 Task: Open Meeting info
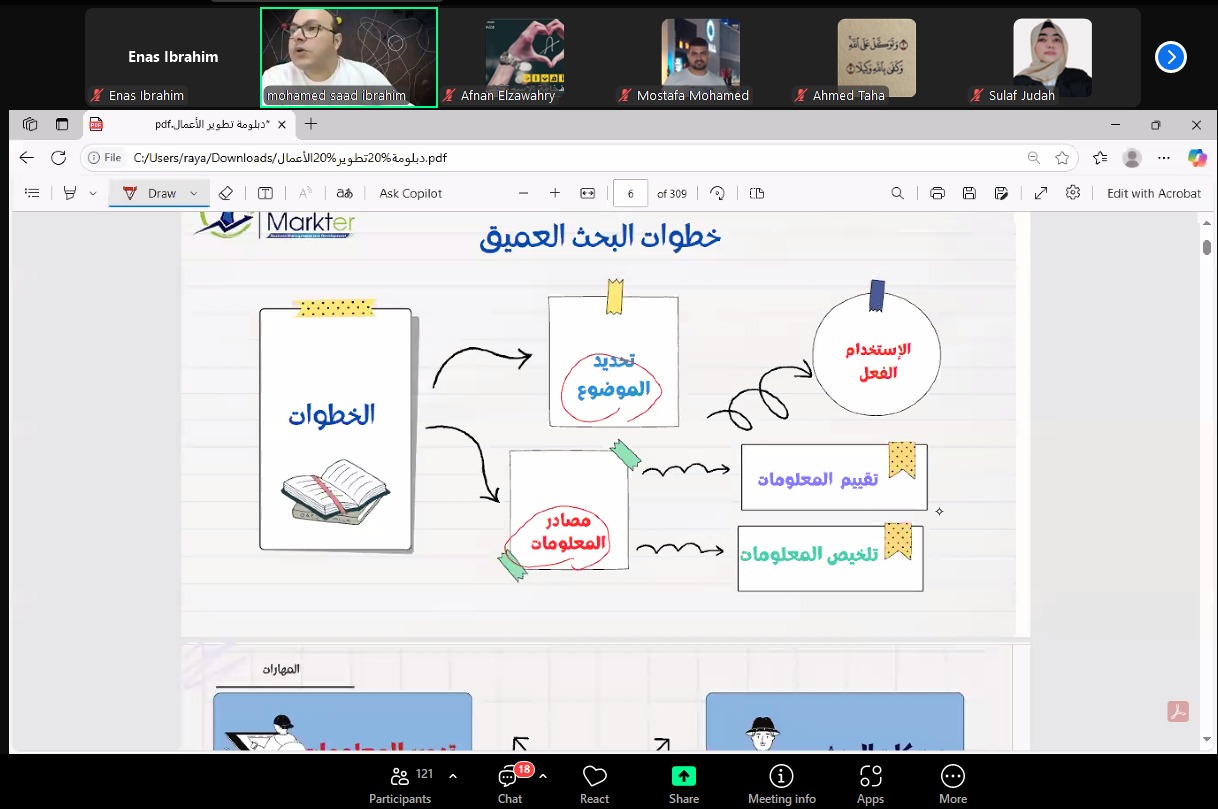[x=782, y=784]
